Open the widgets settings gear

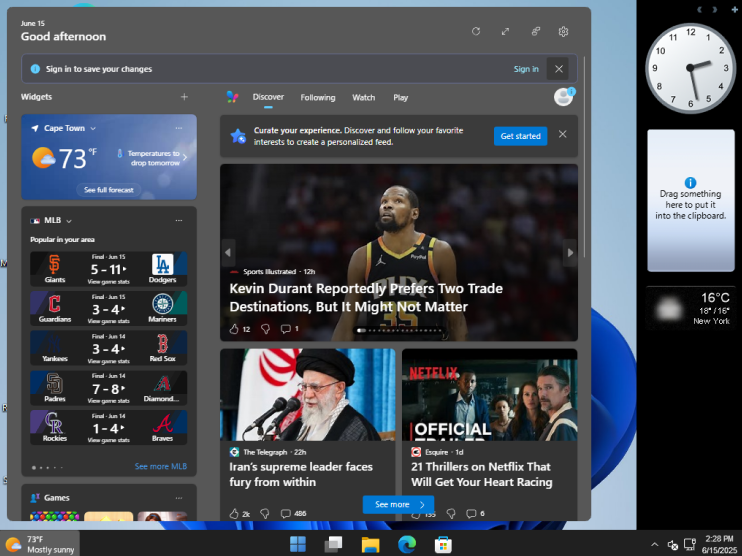563,32
